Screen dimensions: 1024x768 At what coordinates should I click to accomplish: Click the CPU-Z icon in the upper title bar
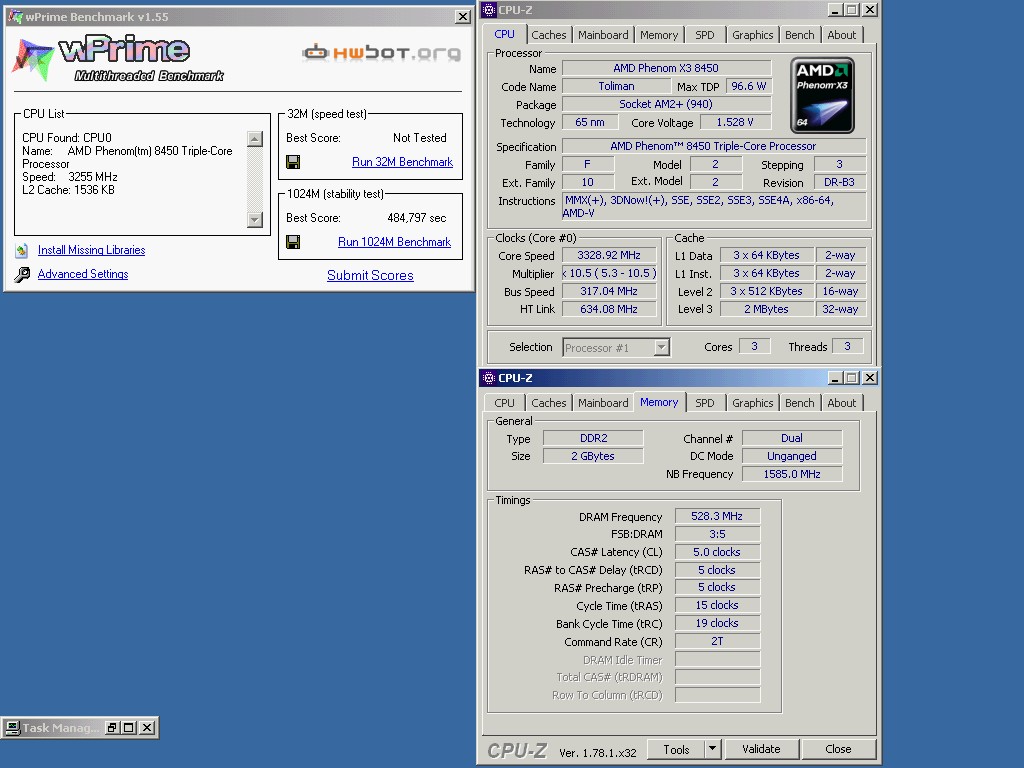click(489, 10)
